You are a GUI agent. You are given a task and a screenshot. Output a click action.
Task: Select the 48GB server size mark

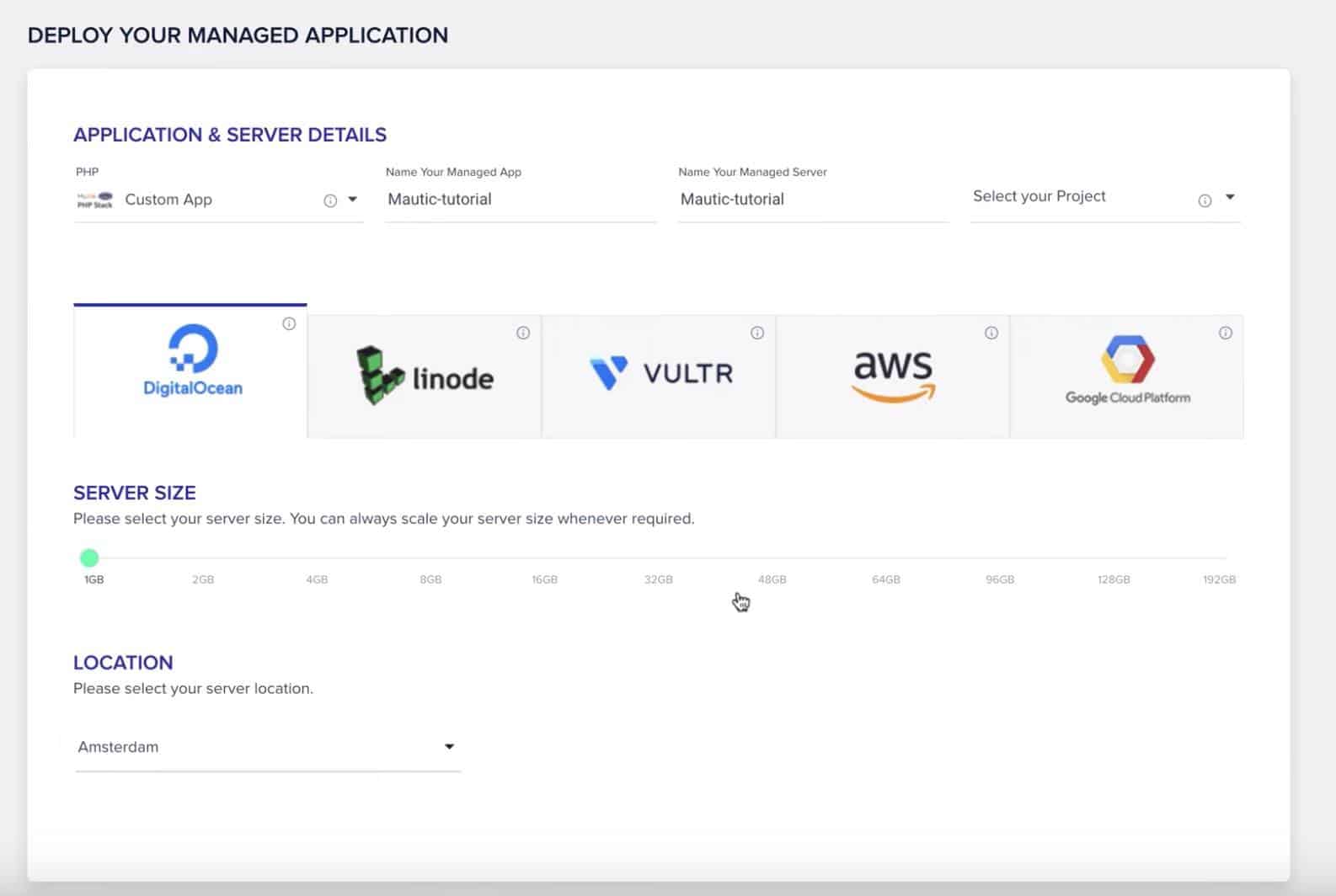[x=772, y=579]
